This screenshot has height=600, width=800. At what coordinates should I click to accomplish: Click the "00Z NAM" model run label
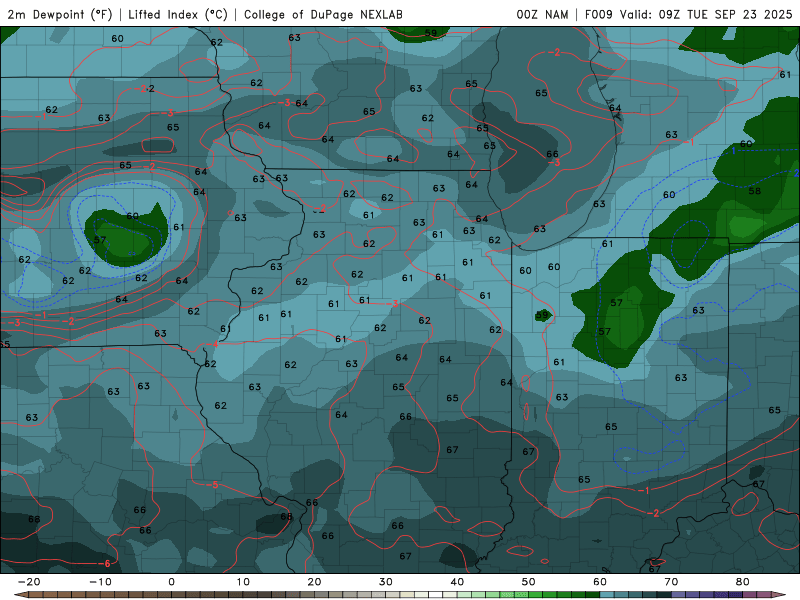point(542,14)
